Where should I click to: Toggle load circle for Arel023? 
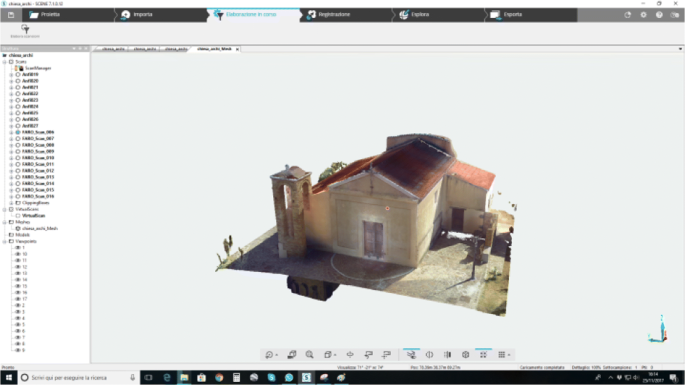[x=18, y=101]
